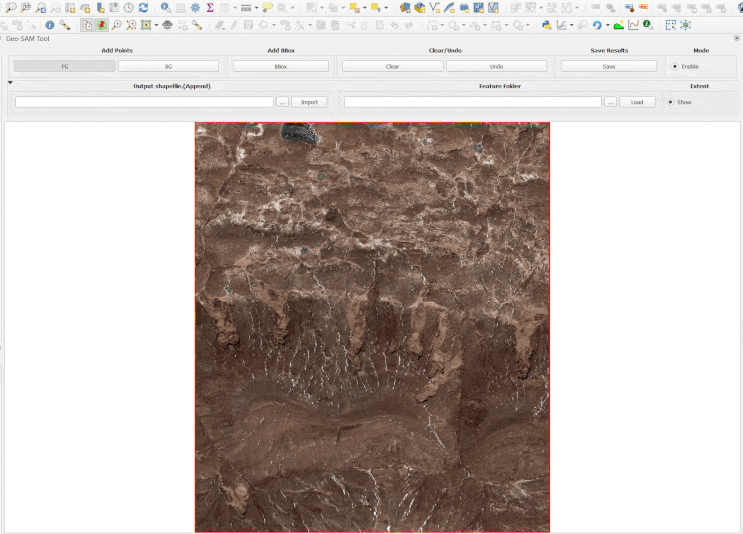Click the blue info circle icon
Image resolution: width=743 pixels, height=534 pixels.
[x=50, y=25]
